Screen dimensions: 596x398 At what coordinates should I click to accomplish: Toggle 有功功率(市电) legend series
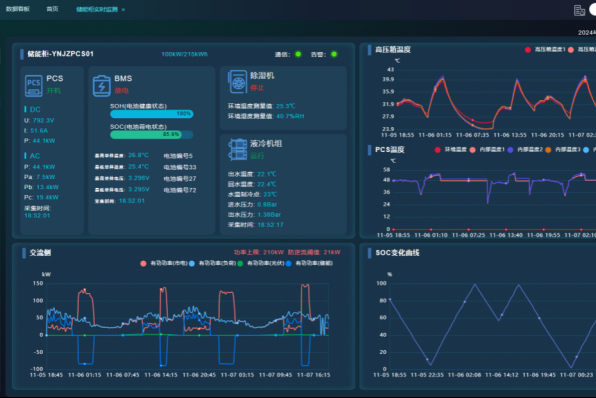click(x=164, y=263)
